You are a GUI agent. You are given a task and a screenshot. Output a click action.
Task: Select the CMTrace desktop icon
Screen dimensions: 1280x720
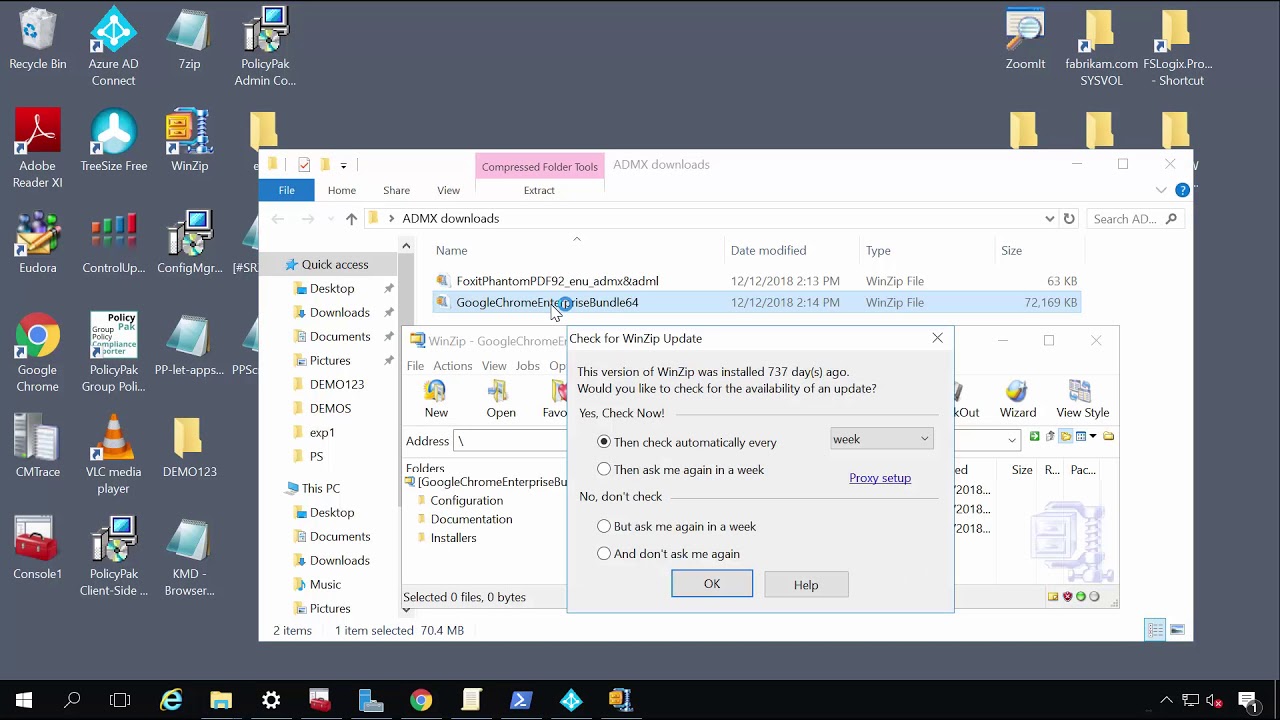pos(38,446)
